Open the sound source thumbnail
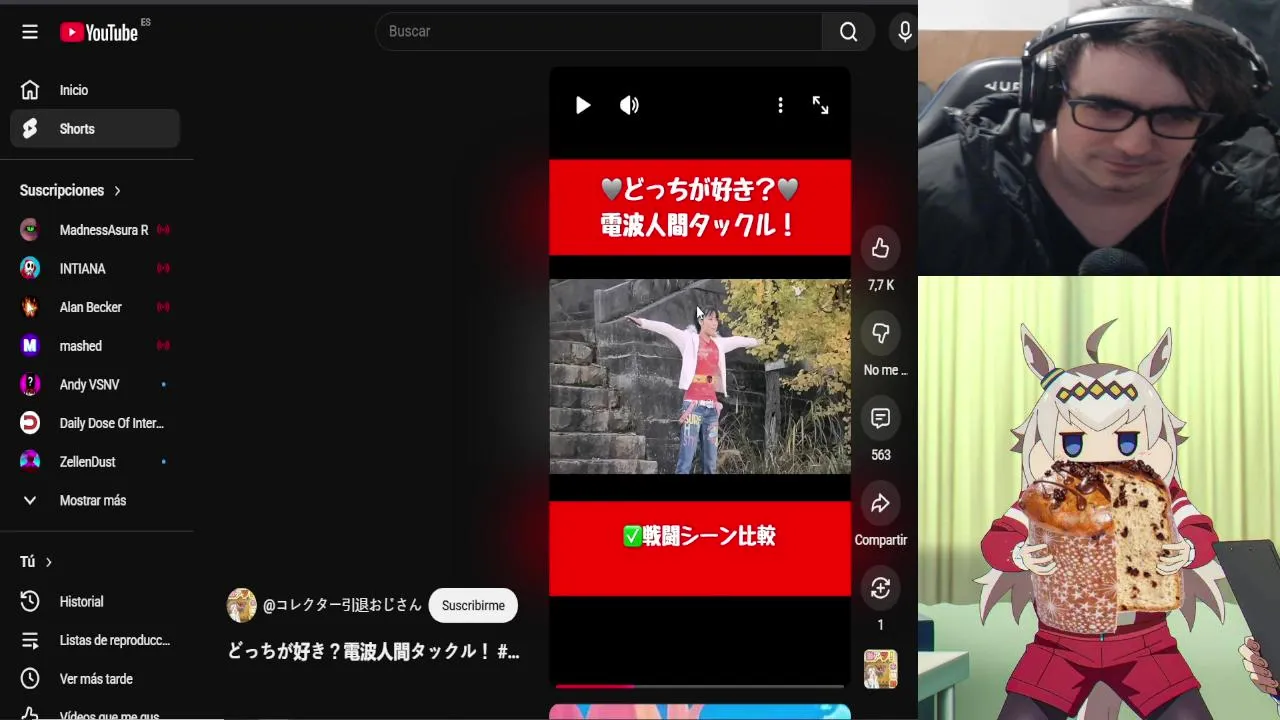The width and height of the screenshot is (1280, 720). coord(880,669)
